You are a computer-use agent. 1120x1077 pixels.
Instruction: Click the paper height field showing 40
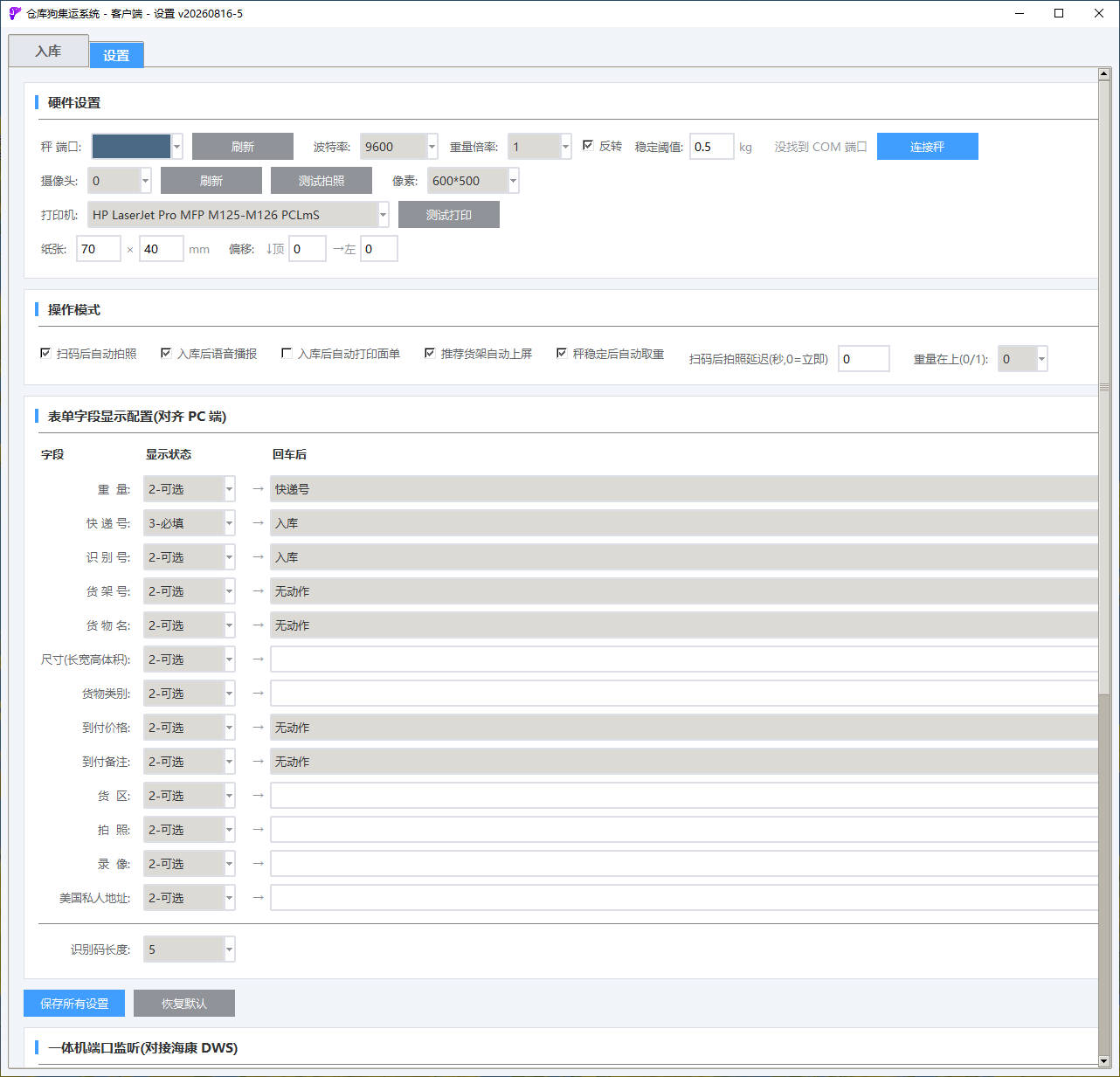(x=162, y=249)
